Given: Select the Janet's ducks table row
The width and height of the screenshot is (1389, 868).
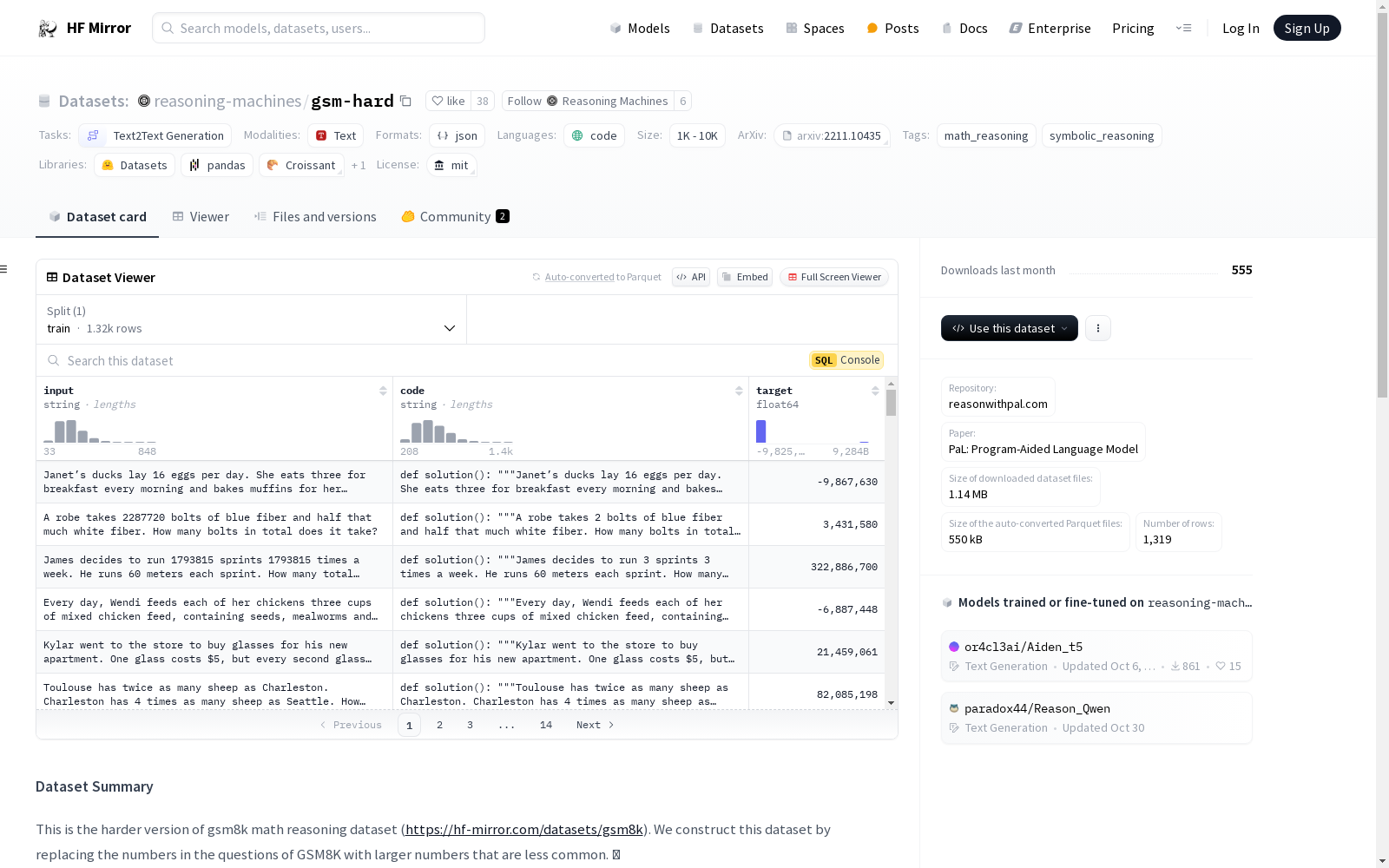Looking at the screenshot, I should point(461,482).
